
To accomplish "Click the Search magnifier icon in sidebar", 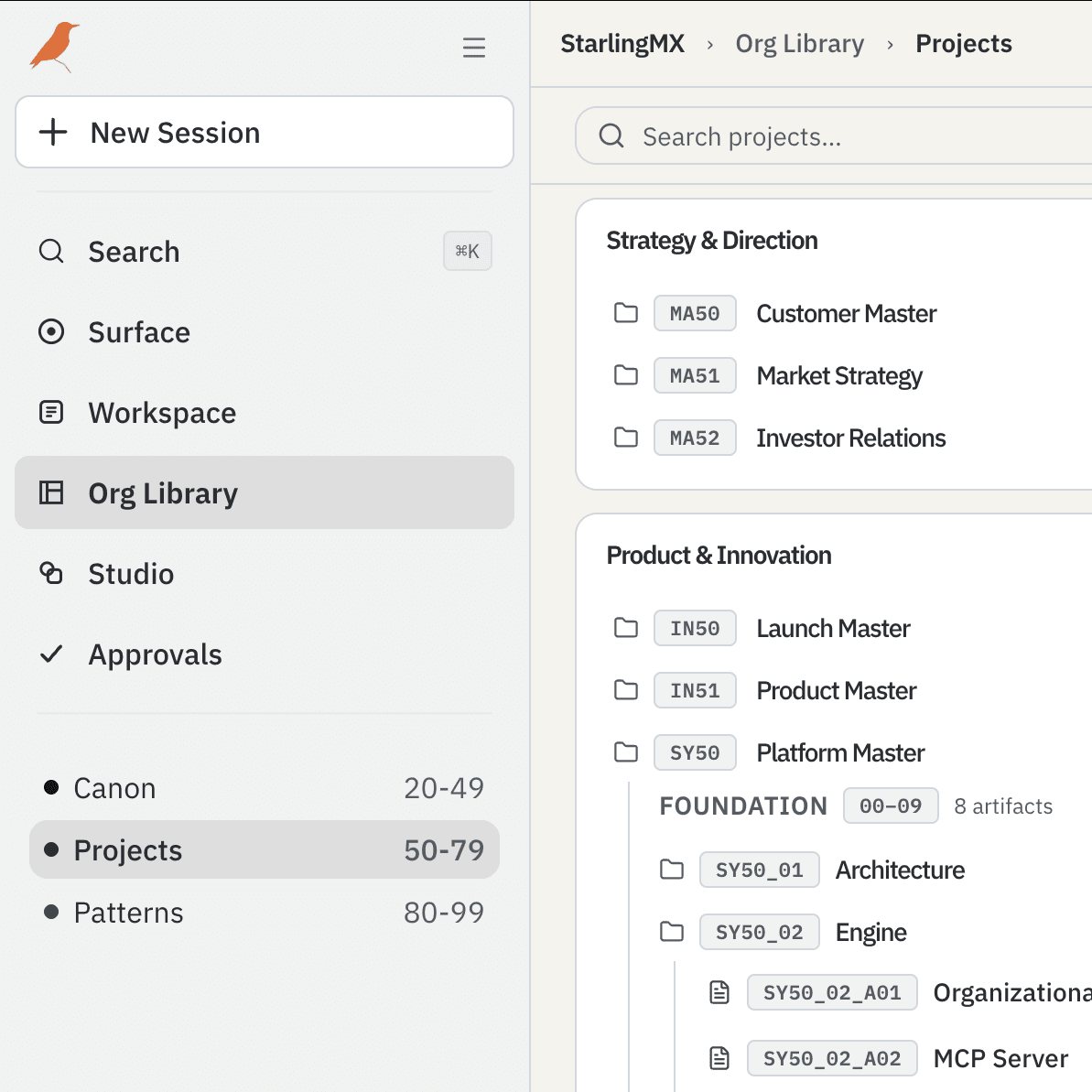I will 51,251.
